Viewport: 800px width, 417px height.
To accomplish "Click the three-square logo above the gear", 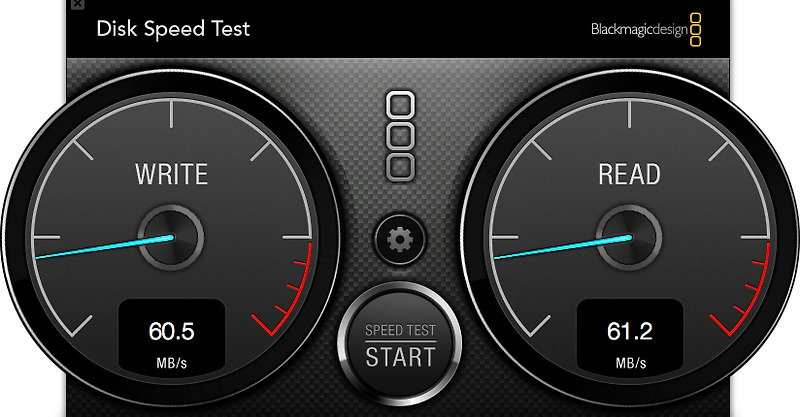I will pos(401,136).
